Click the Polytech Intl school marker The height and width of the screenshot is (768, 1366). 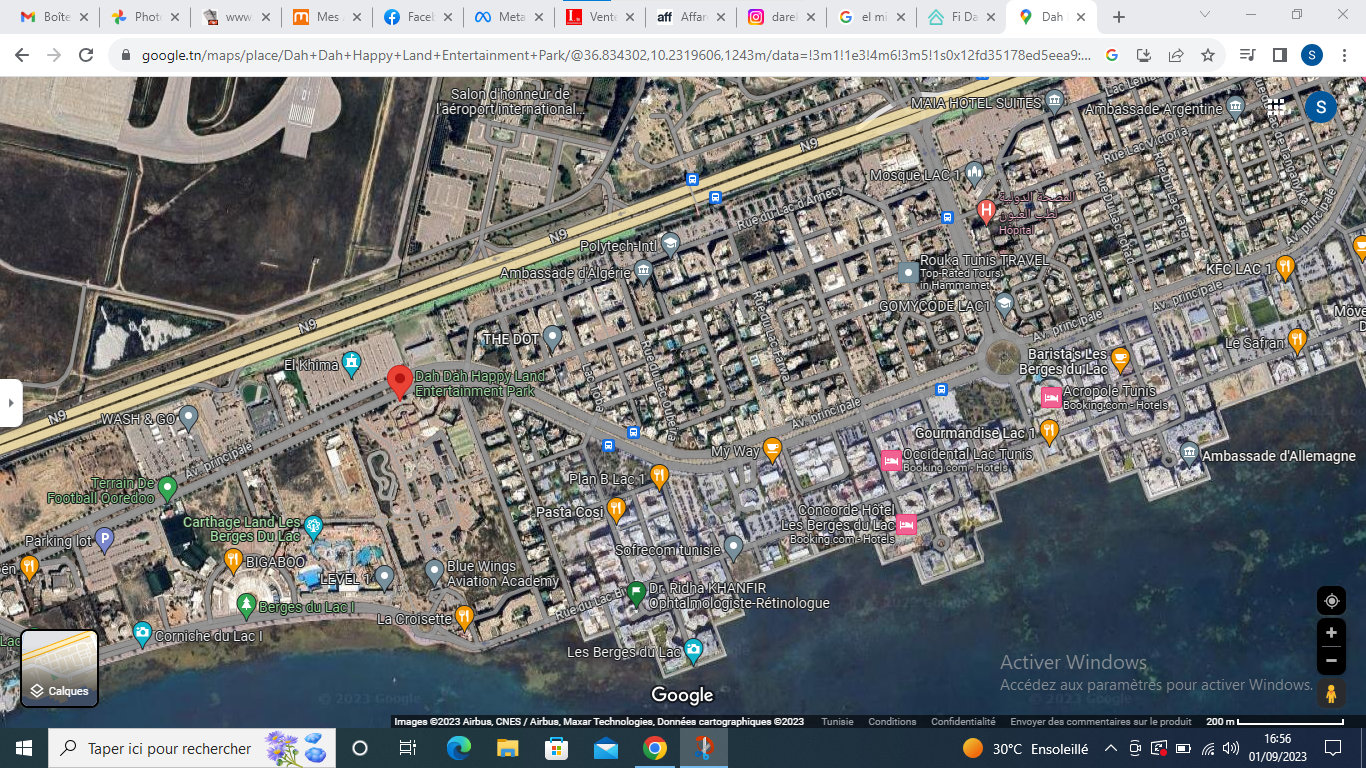tap(669, 243)
